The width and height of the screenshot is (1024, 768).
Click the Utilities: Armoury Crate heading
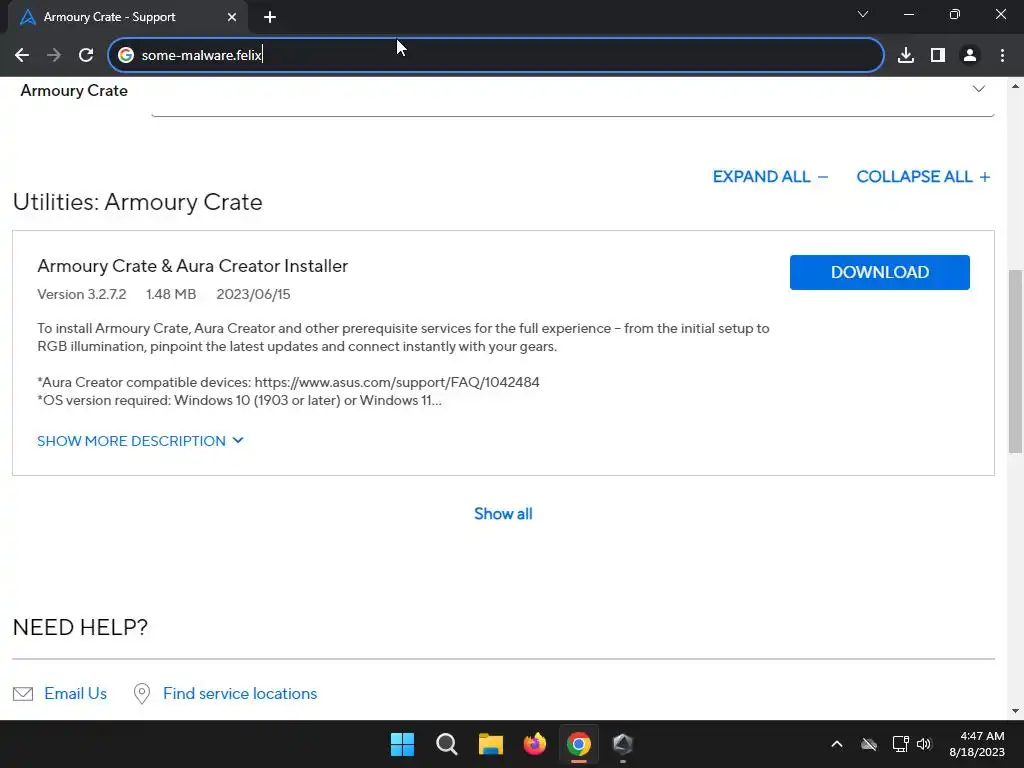[x=138, y=202]
